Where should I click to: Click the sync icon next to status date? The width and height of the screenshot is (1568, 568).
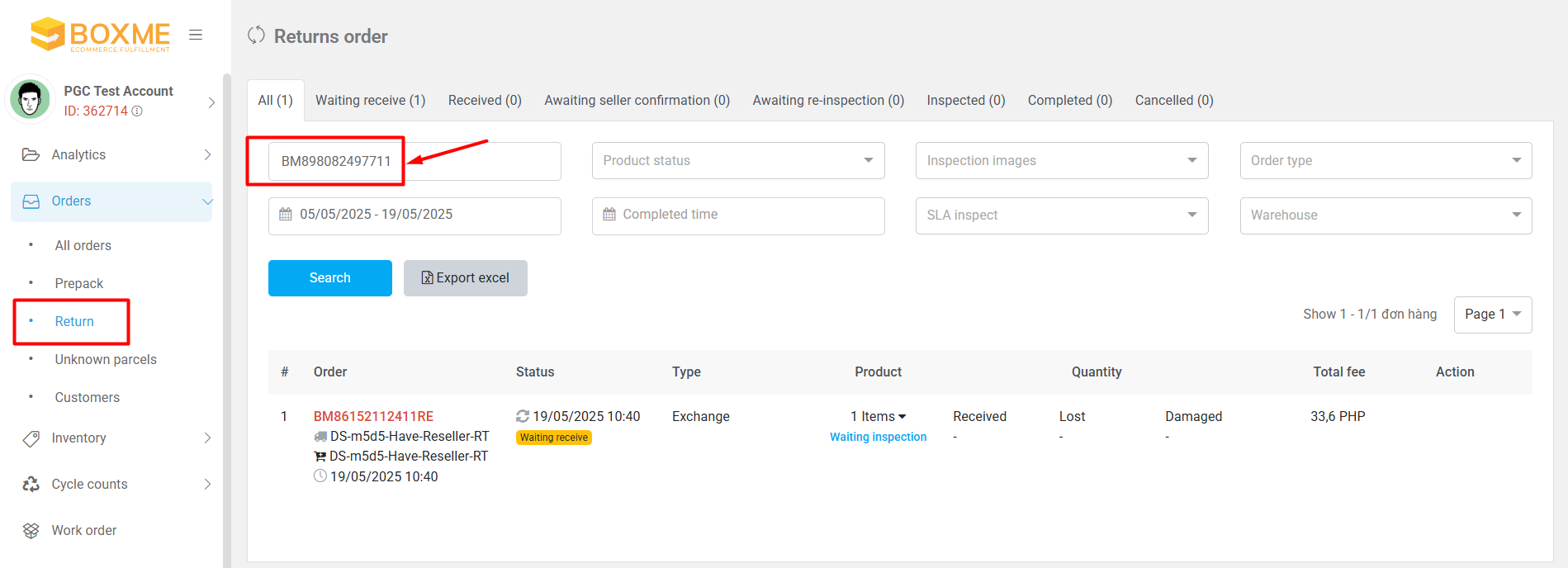[x=523, y=417]
